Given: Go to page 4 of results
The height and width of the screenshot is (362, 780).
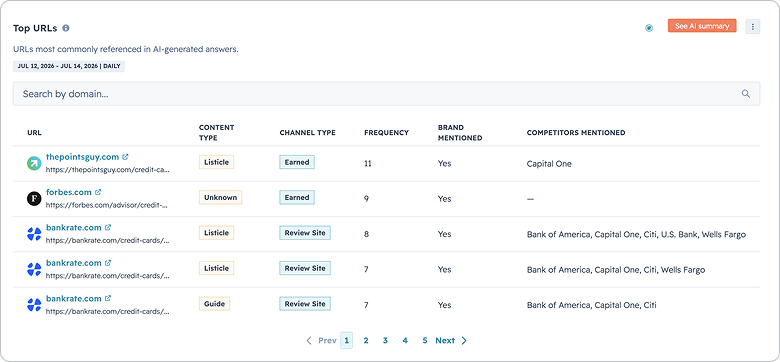Looking at the screenshot, I should (405, 341).
